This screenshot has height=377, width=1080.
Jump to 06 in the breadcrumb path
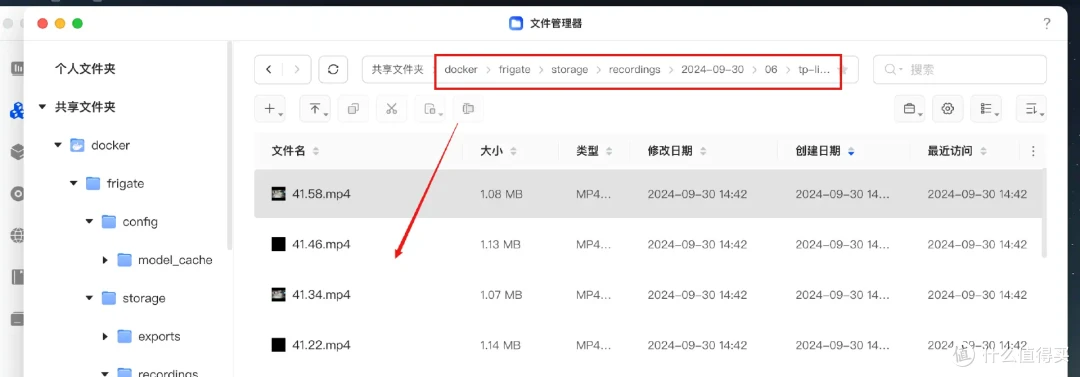tap(771, 70)
